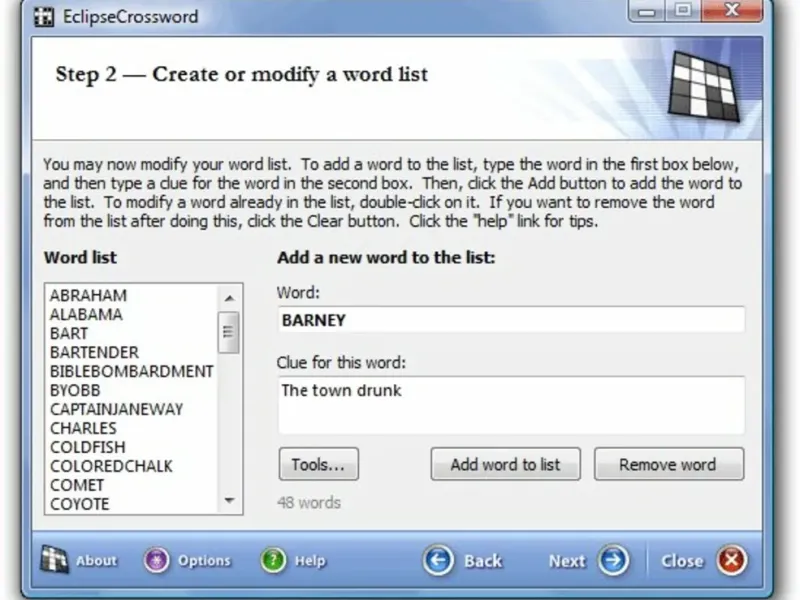Screen dimensions: 800x600
Task: Open the Tools... menu button
Action: 319,464
